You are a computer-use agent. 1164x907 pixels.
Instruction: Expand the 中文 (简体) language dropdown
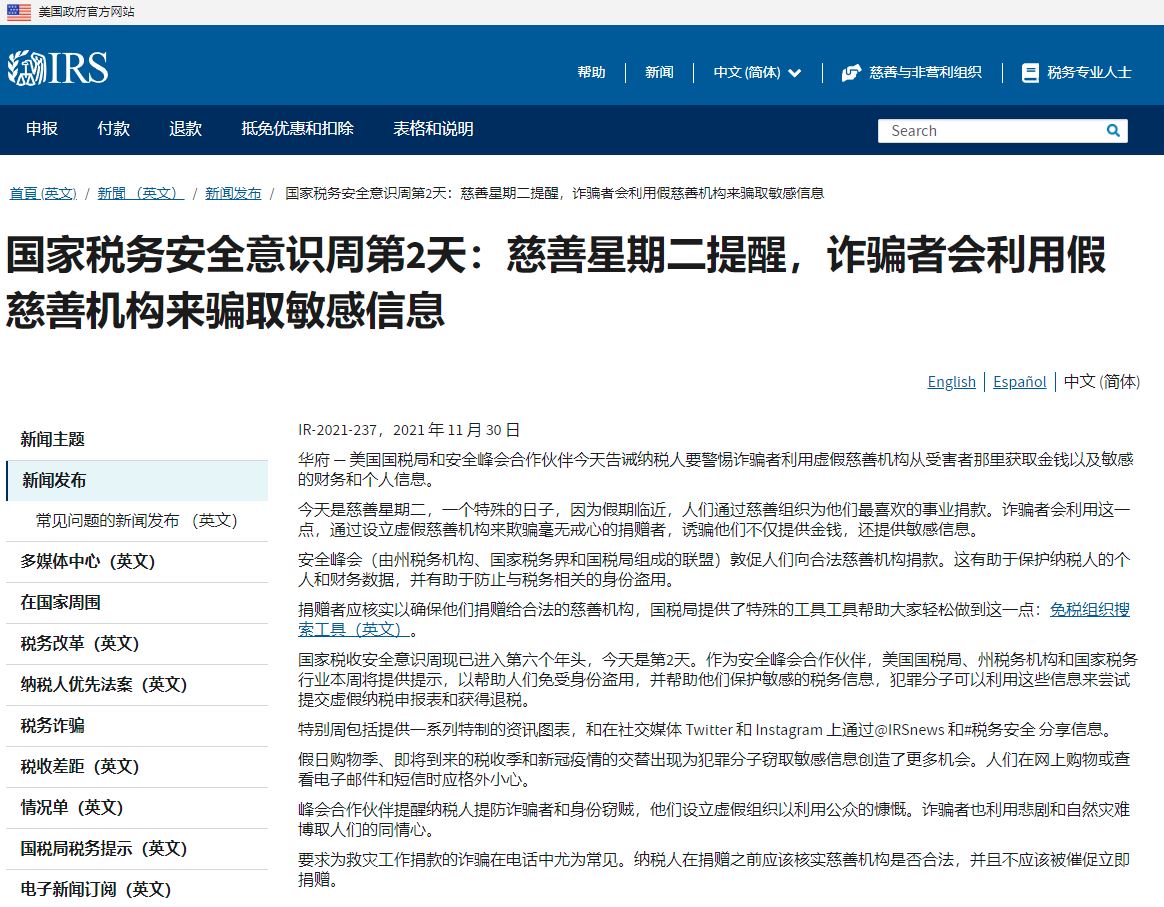757,73
